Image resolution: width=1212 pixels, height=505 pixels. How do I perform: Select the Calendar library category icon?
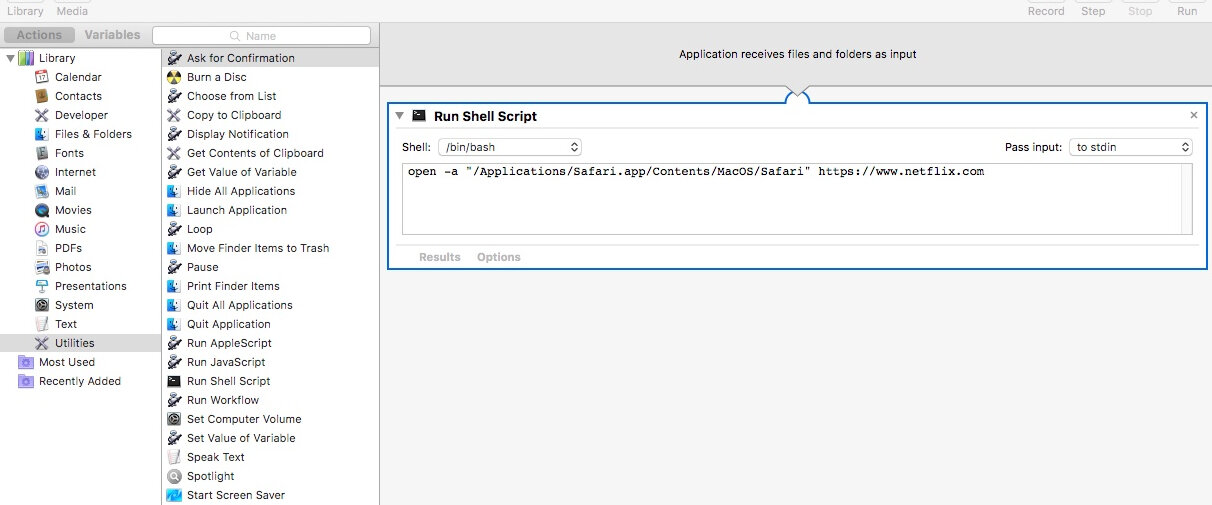[42, 77]
